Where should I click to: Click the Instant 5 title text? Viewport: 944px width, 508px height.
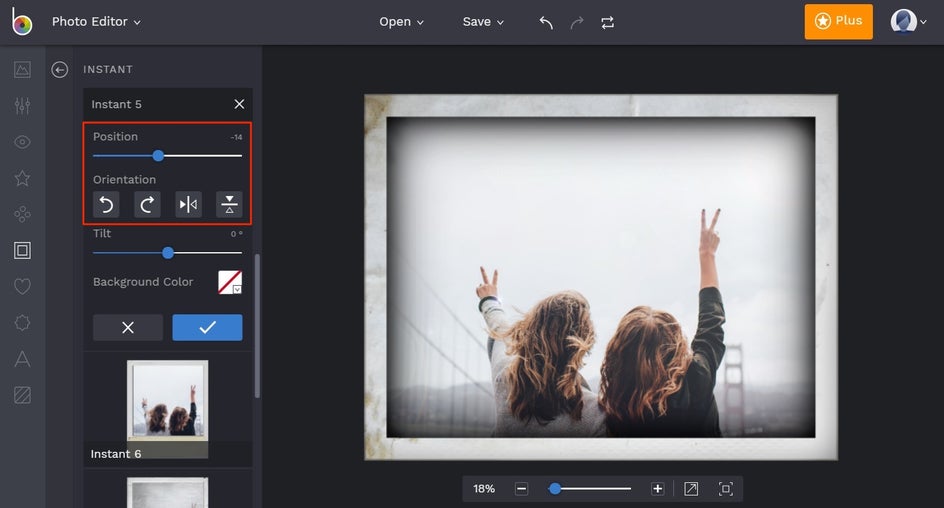(117, 104)
